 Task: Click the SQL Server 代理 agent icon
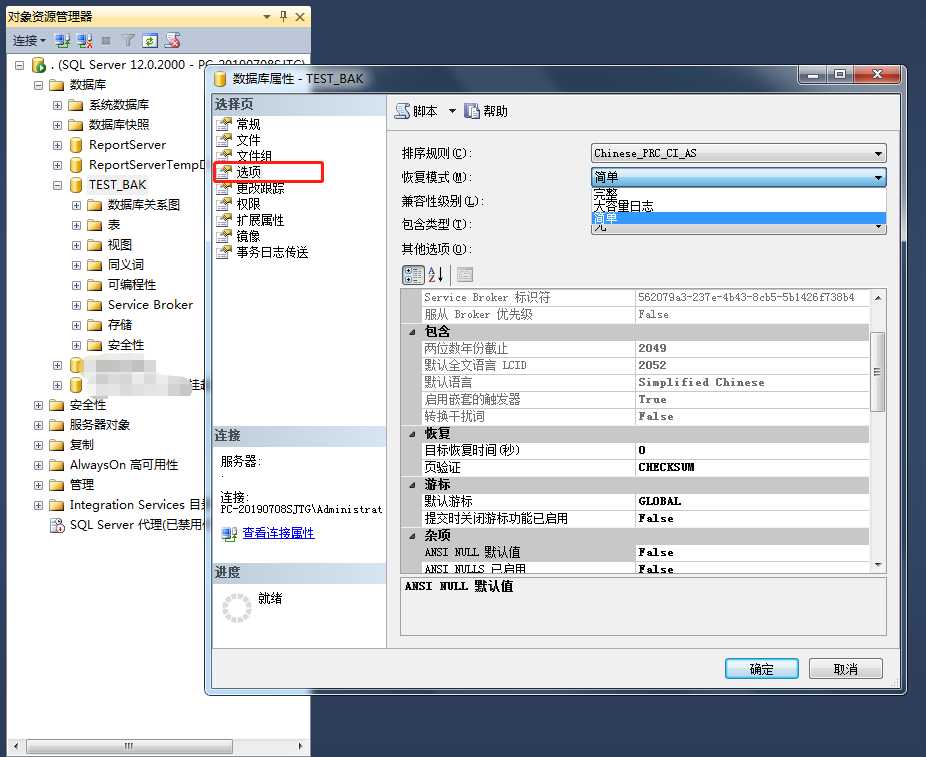click(57, 525)
